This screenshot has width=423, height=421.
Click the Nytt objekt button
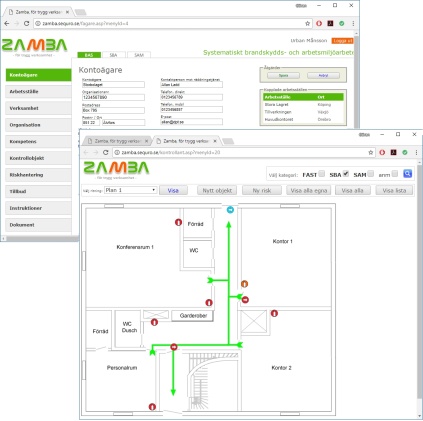pos(217,190)
